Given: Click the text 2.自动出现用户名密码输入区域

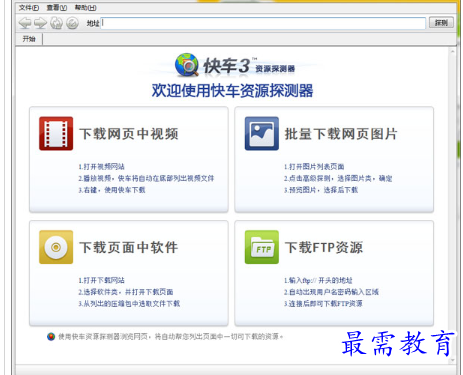Looking at the screenshot, I should (x=331, y=292).
